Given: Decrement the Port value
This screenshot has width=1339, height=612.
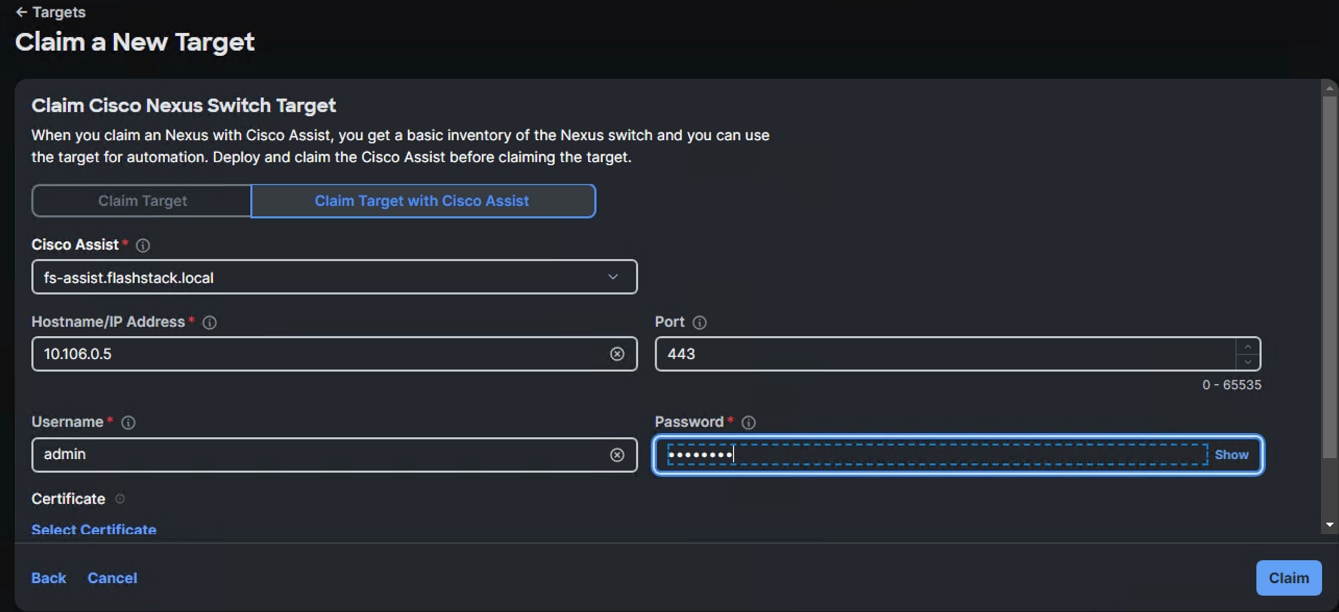Looking at the screenshot, I should point(1248,361).
